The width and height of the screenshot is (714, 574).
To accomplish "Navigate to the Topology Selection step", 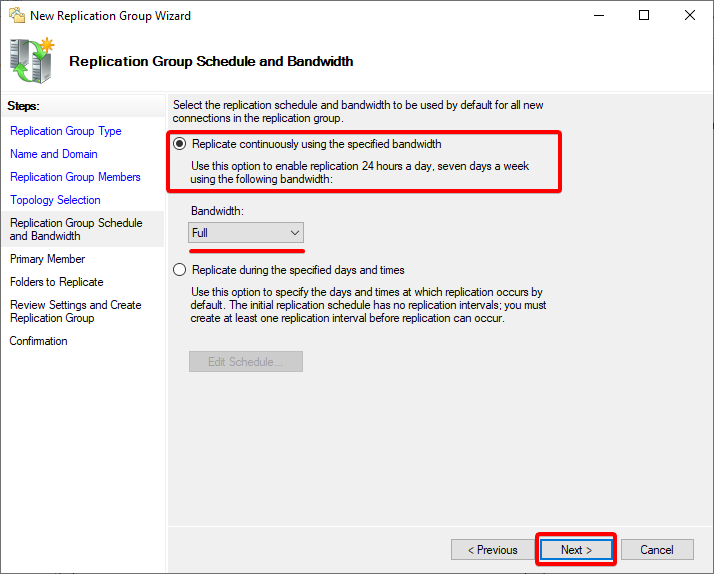I will click(x=55, y=200).
